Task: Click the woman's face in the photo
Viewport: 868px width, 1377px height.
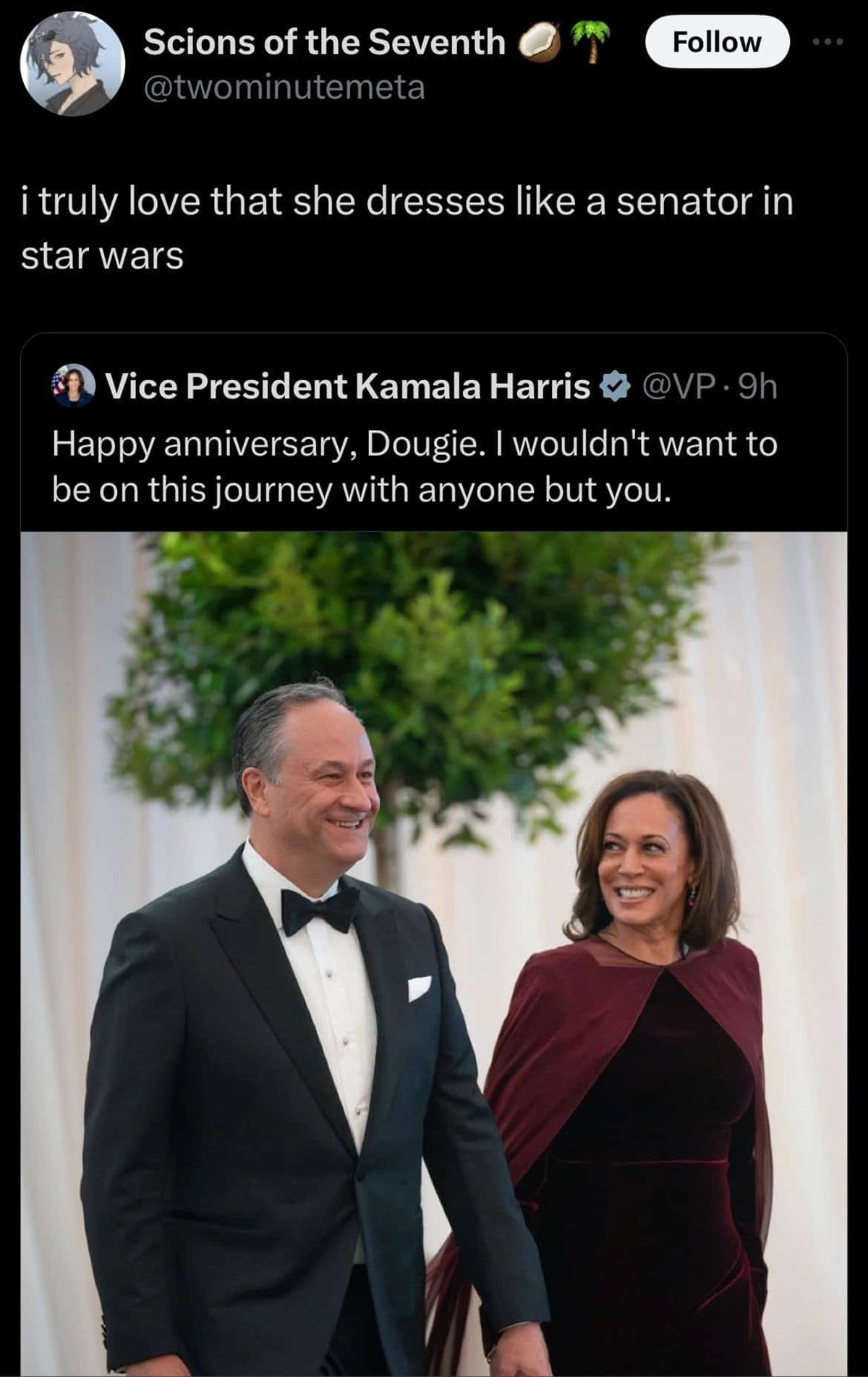Action: (640, 861)
